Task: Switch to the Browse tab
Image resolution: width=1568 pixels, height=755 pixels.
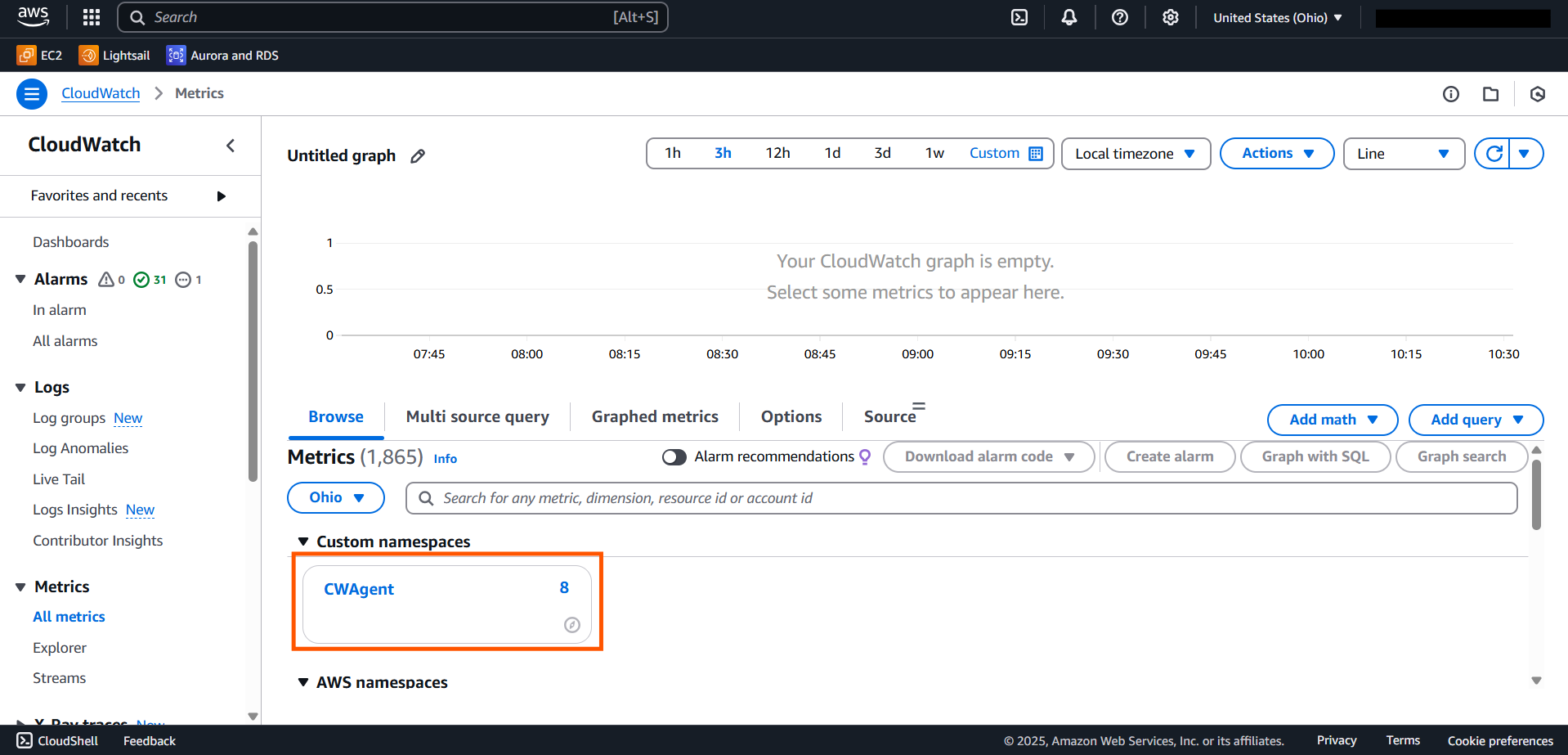Action: tap(336, 417)
